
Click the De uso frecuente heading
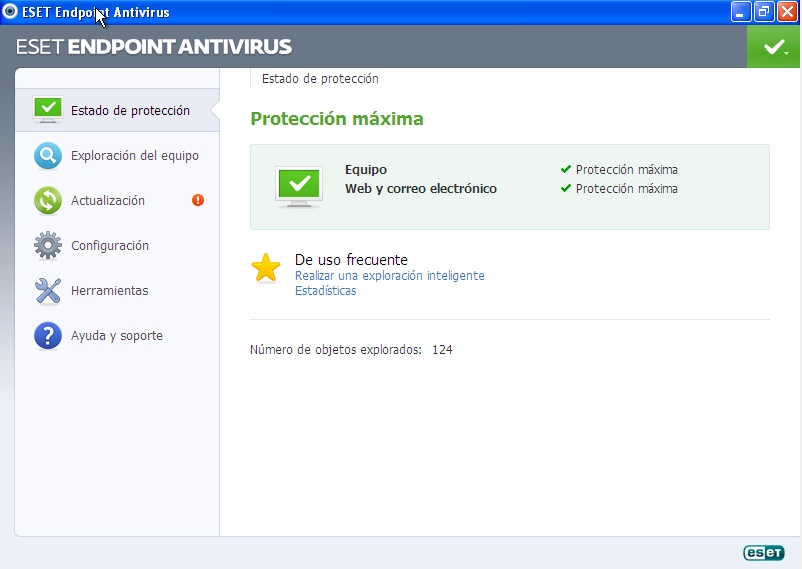[351, 260]
